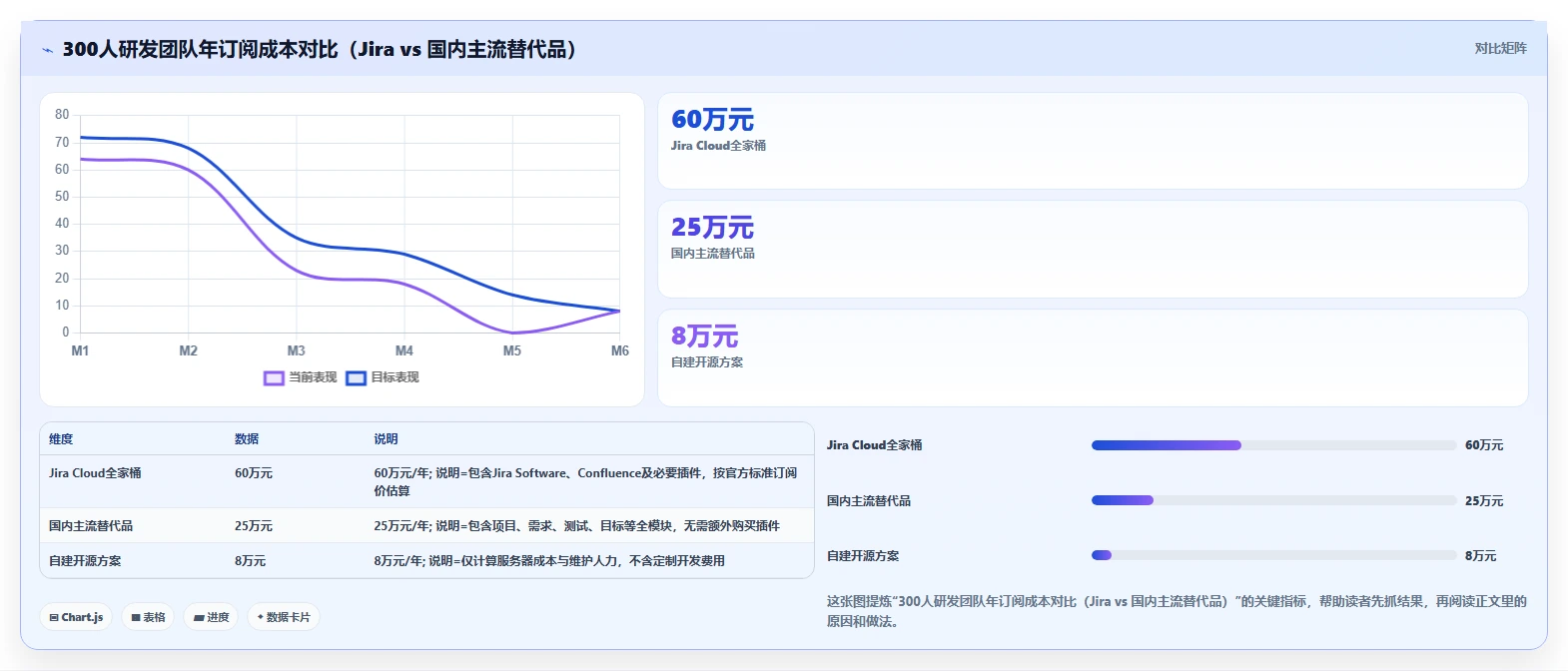
Task: Click the M6 axis label
Action: point(619,350)
